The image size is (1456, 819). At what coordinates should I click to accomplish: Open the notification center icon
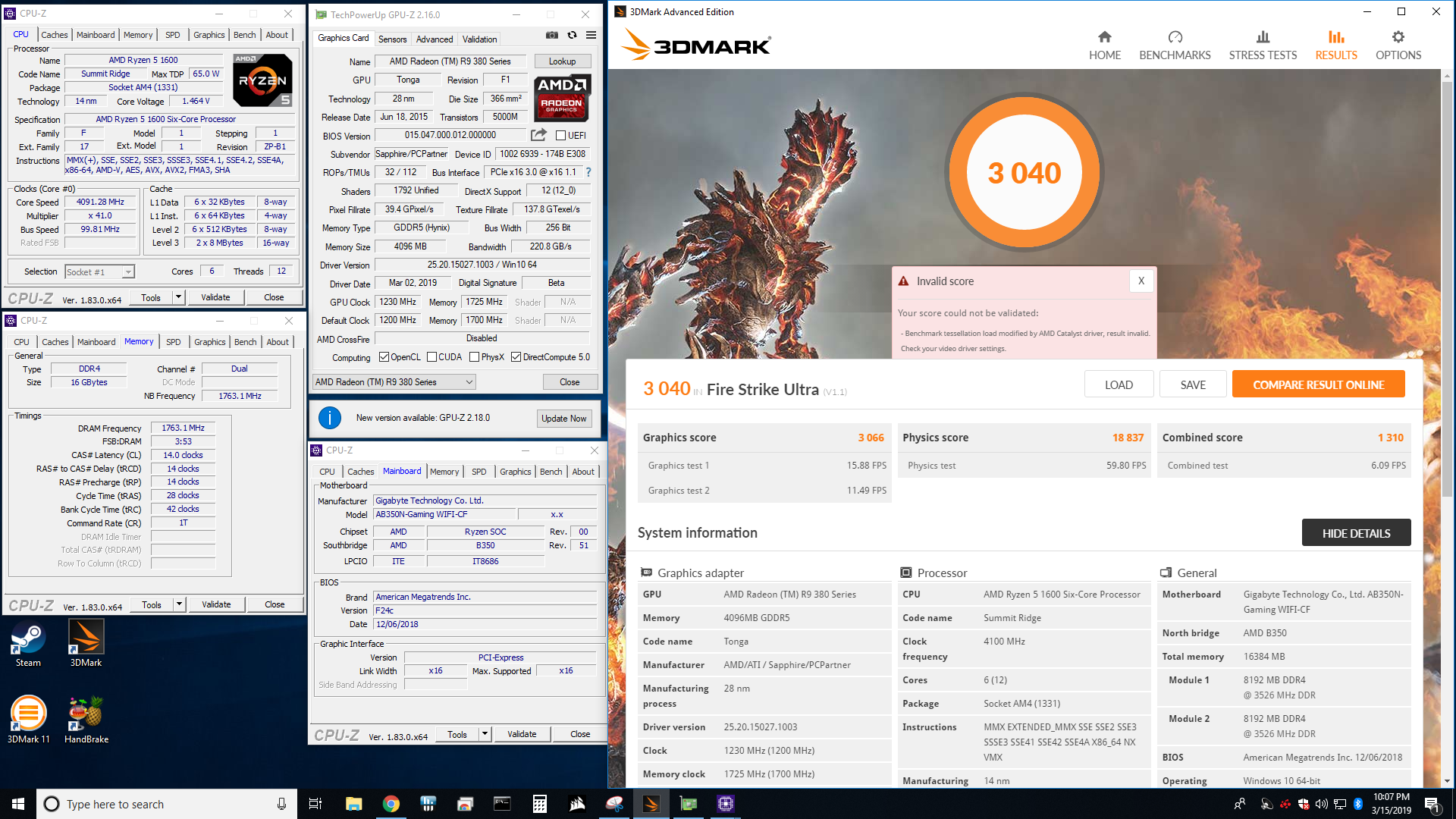coord(1432,804)
